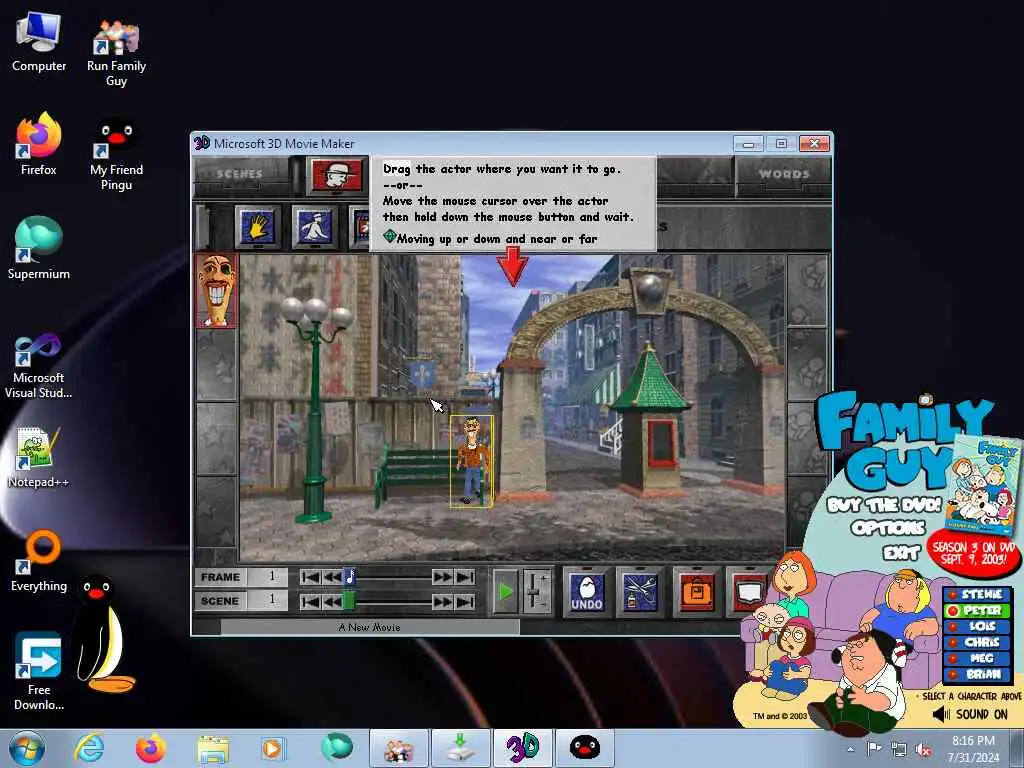1024x768 pixels.
Task: Switch to Pingu taskbar button
Action: coord(584,748)
